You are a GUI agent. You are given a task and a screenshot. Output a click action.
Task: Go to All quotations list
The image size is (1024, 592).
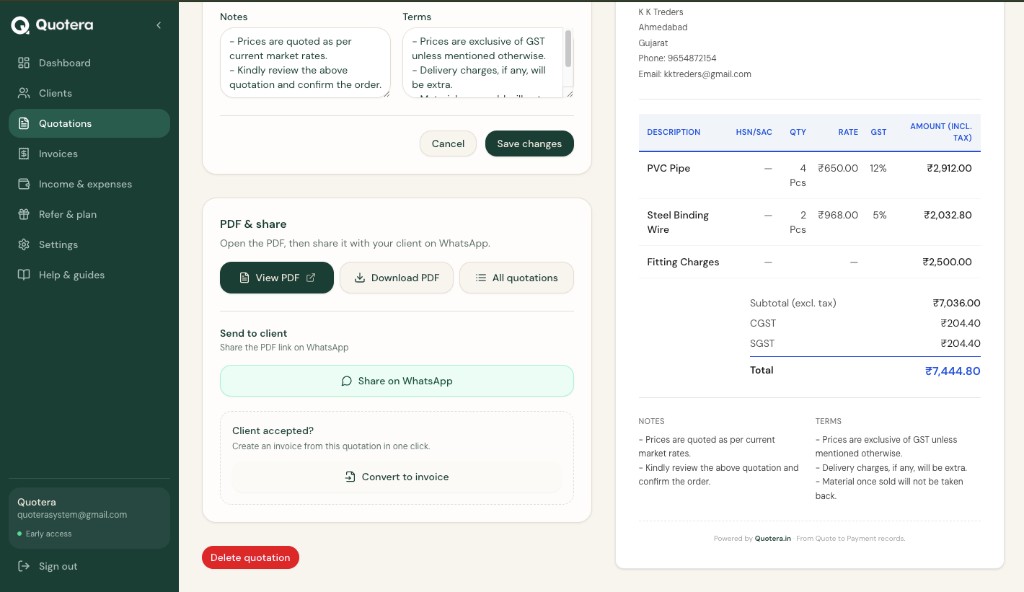(517, 278)
